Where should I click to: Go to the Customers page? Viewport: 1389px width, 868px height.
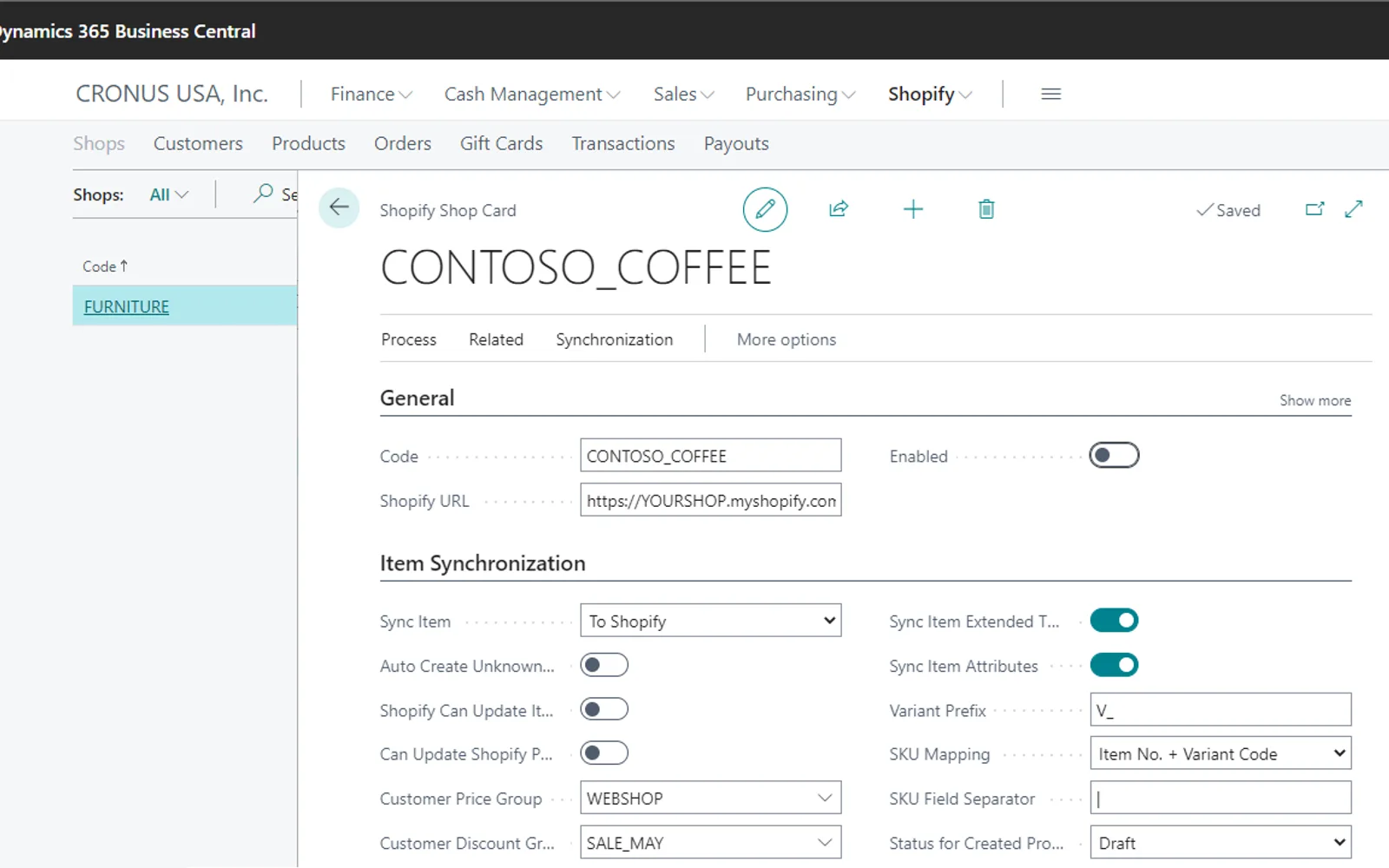(198, 143)
